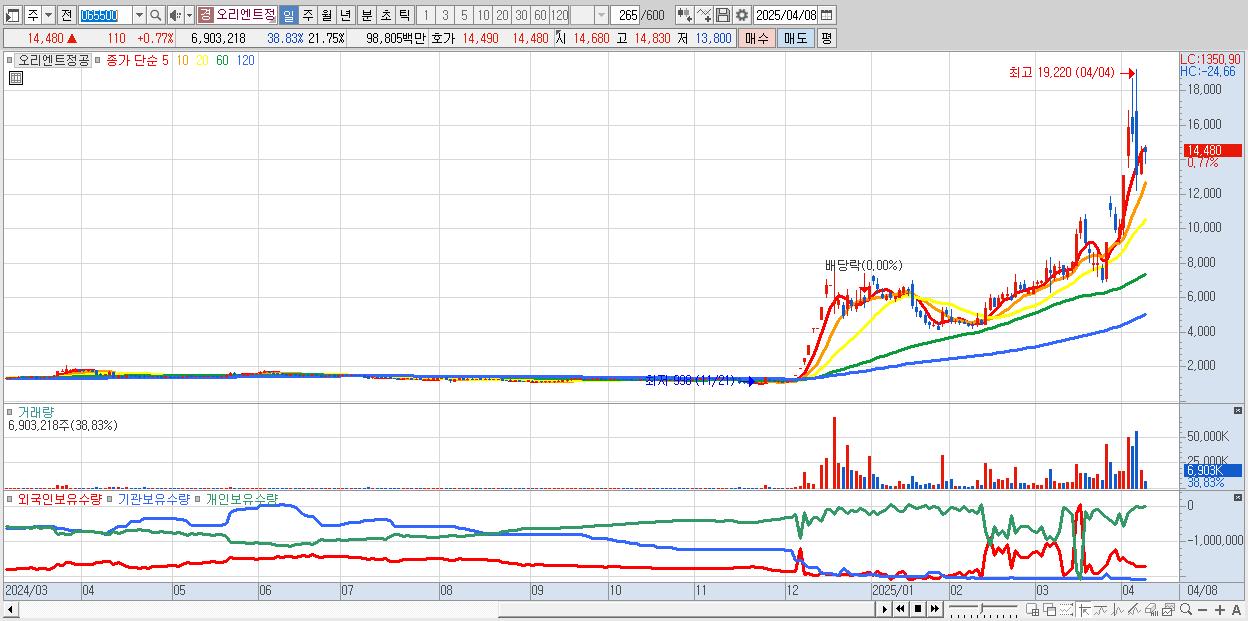Select interval 120 button
Viewport: 1248px width, 621px height.
coord(559,15)
